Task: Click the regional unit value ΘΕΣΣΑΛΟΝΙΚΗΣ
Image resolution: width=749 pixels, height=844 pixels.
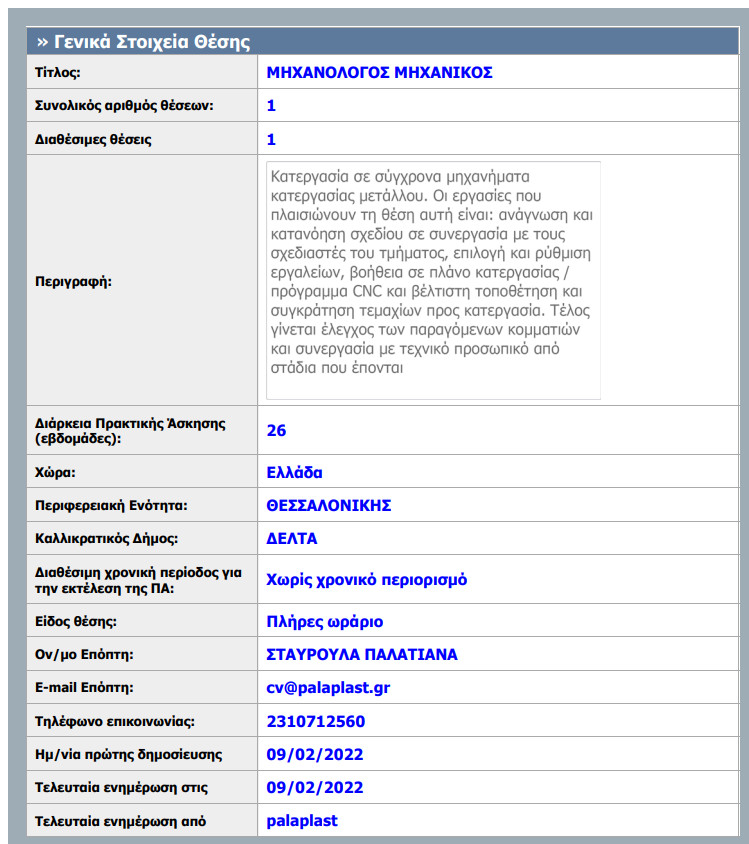Action: [x=329, y=505]
